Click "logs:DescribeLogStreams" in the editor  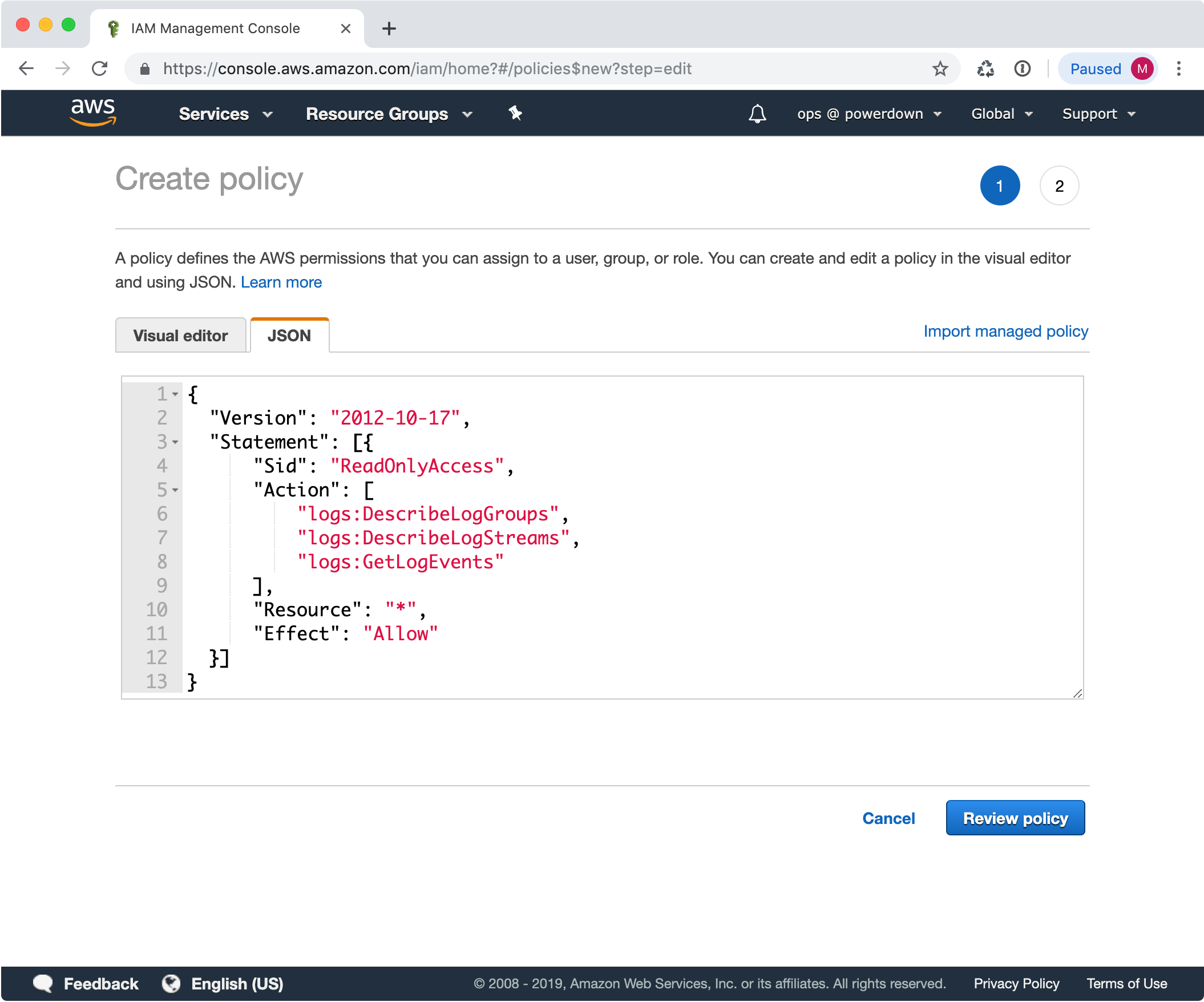tap(434, 538)
